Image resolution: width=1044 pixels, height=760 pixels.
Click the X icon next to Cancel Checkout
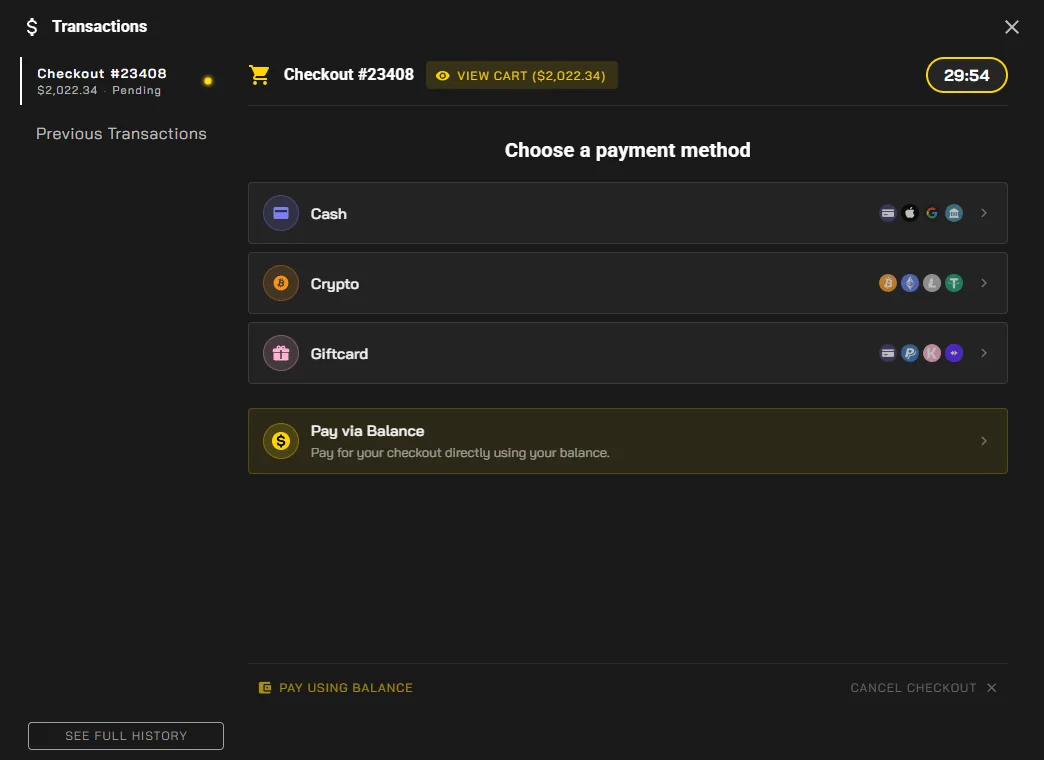click(x=991, y=688)
